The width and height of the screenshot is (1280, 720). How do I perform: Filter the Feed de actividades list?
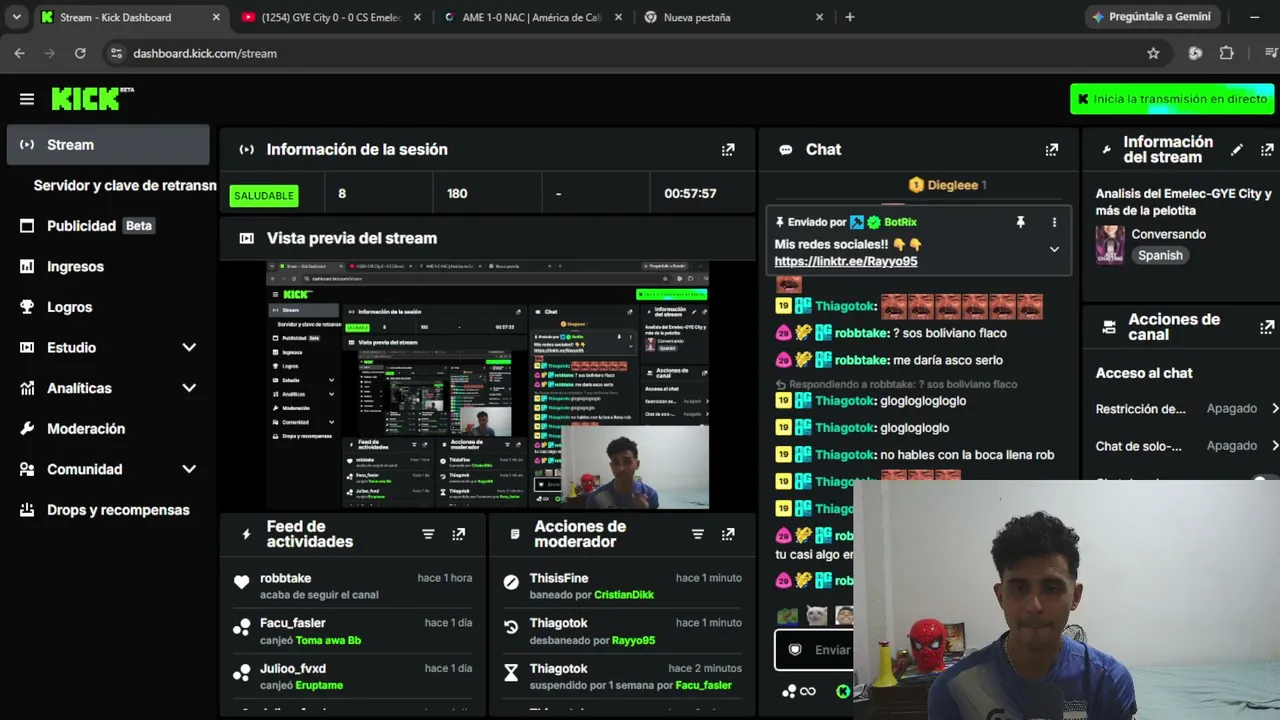point(428,534)
